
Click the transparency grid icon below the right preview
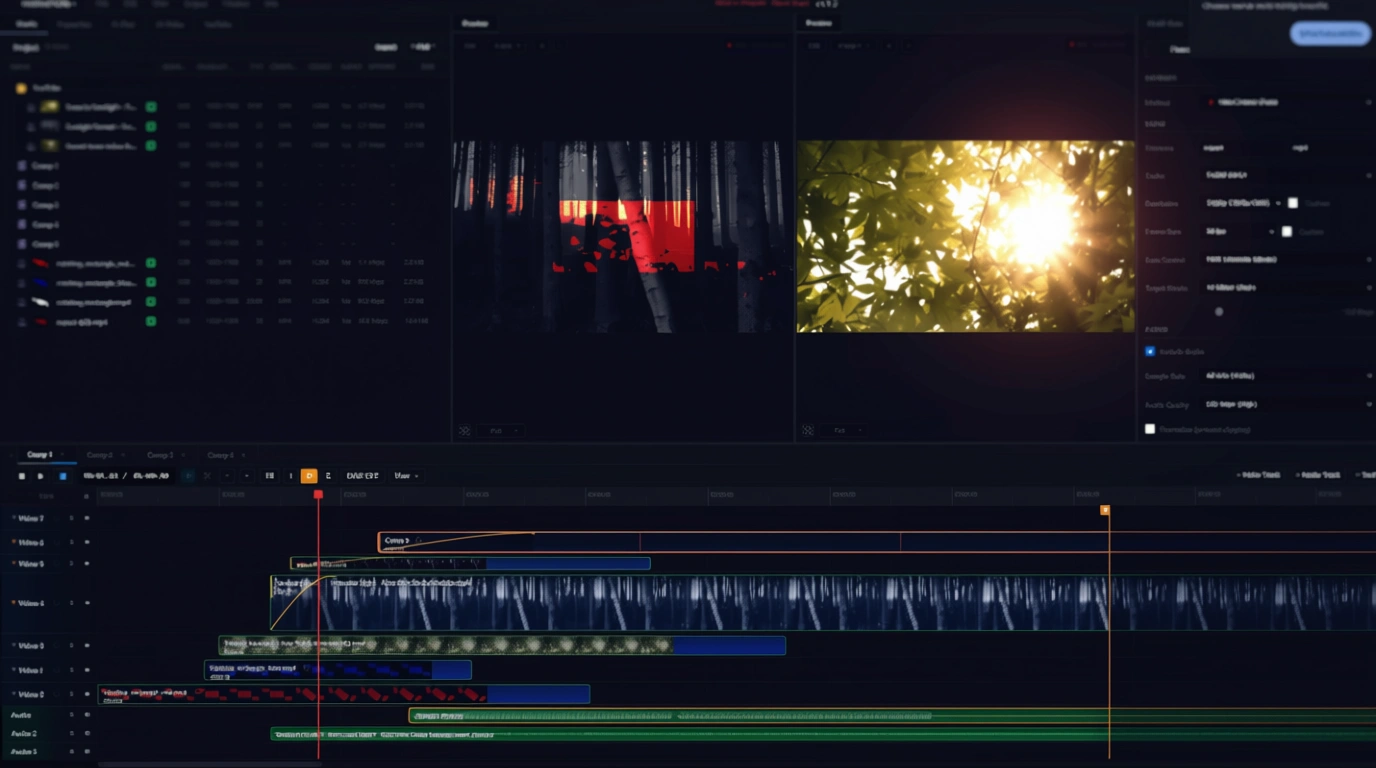coord(808,431)
